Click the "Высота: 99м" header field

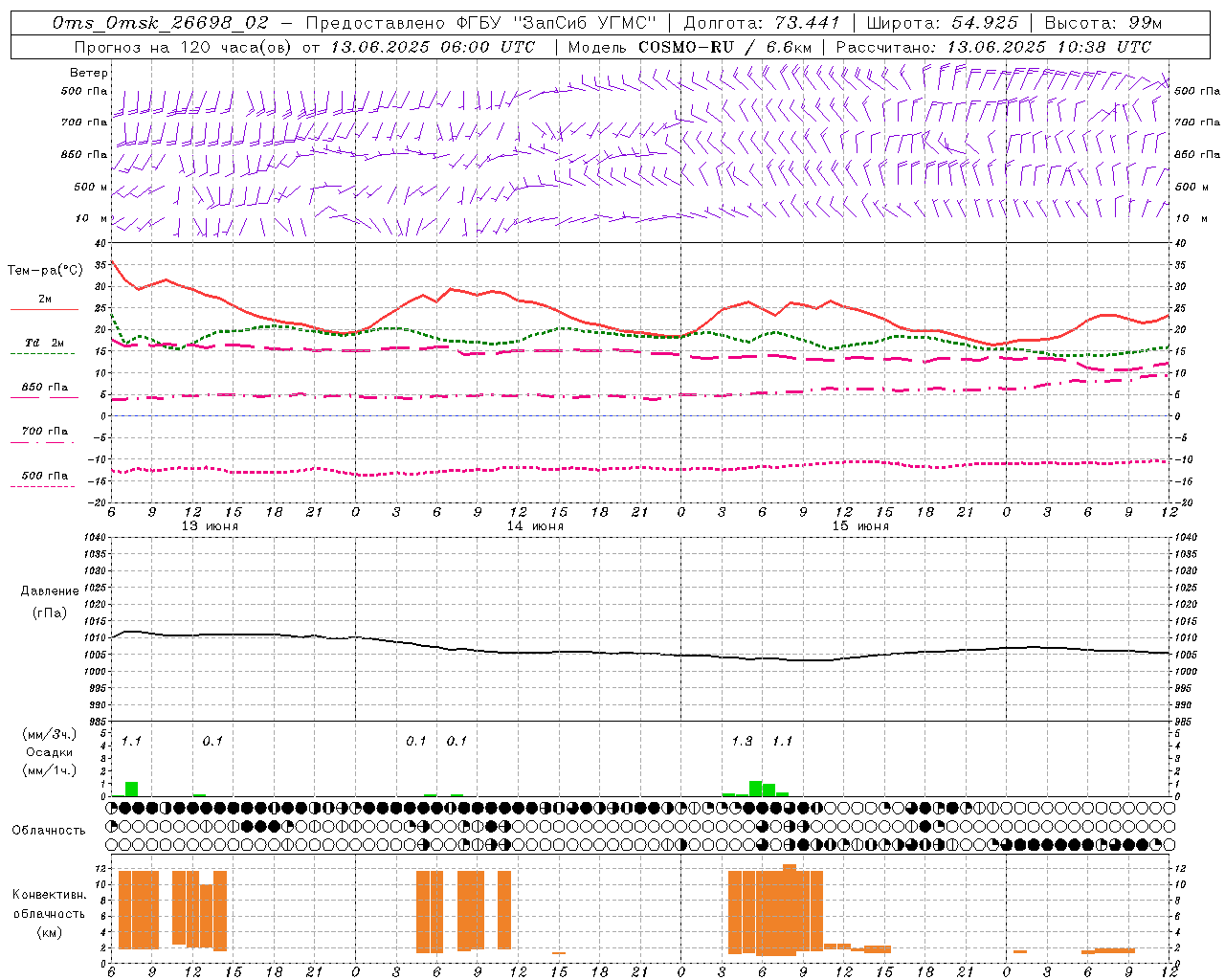coord(1103,22)
